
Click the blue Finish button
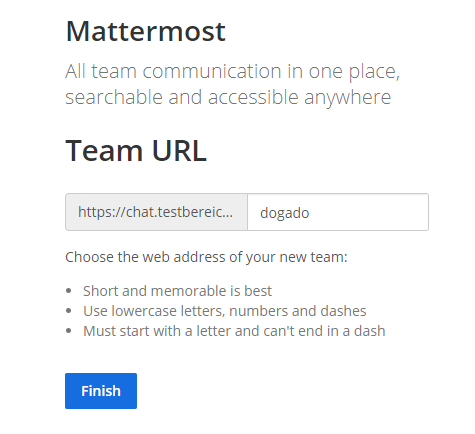(101, 391)
